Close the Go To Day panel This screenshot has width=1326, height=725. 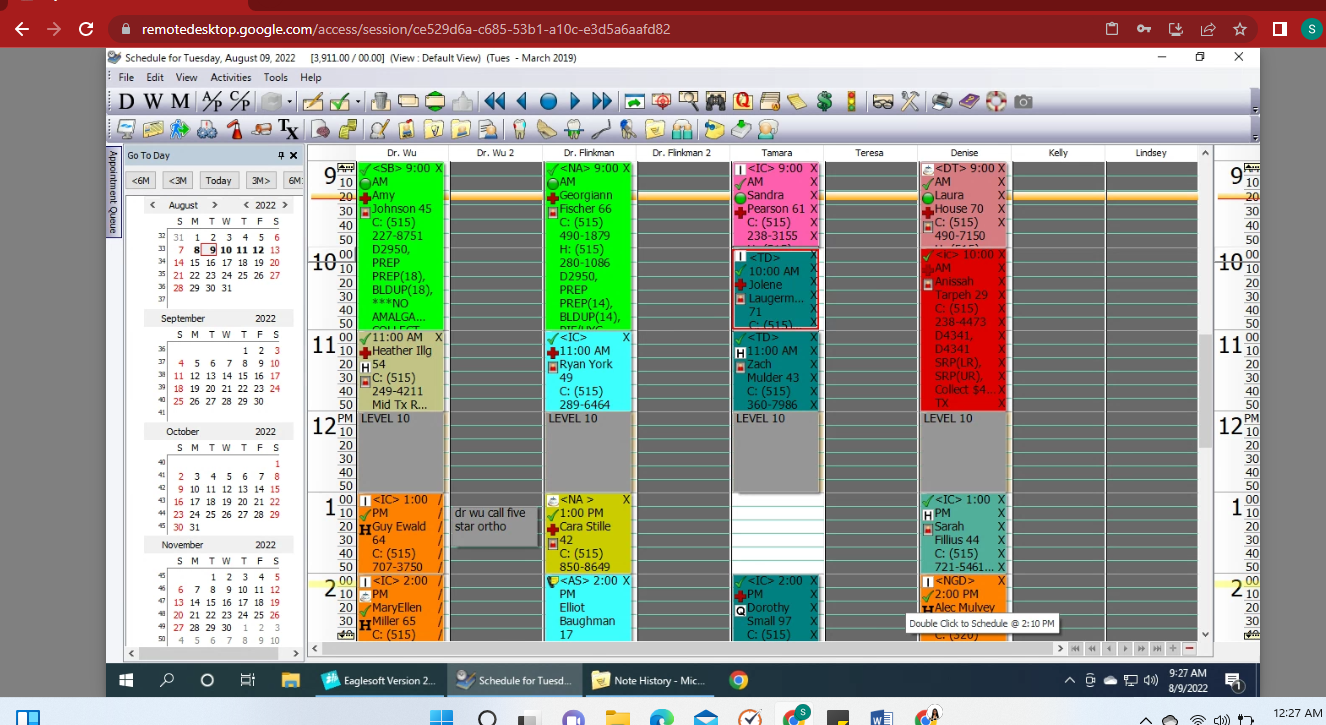(x=293, y=156)
